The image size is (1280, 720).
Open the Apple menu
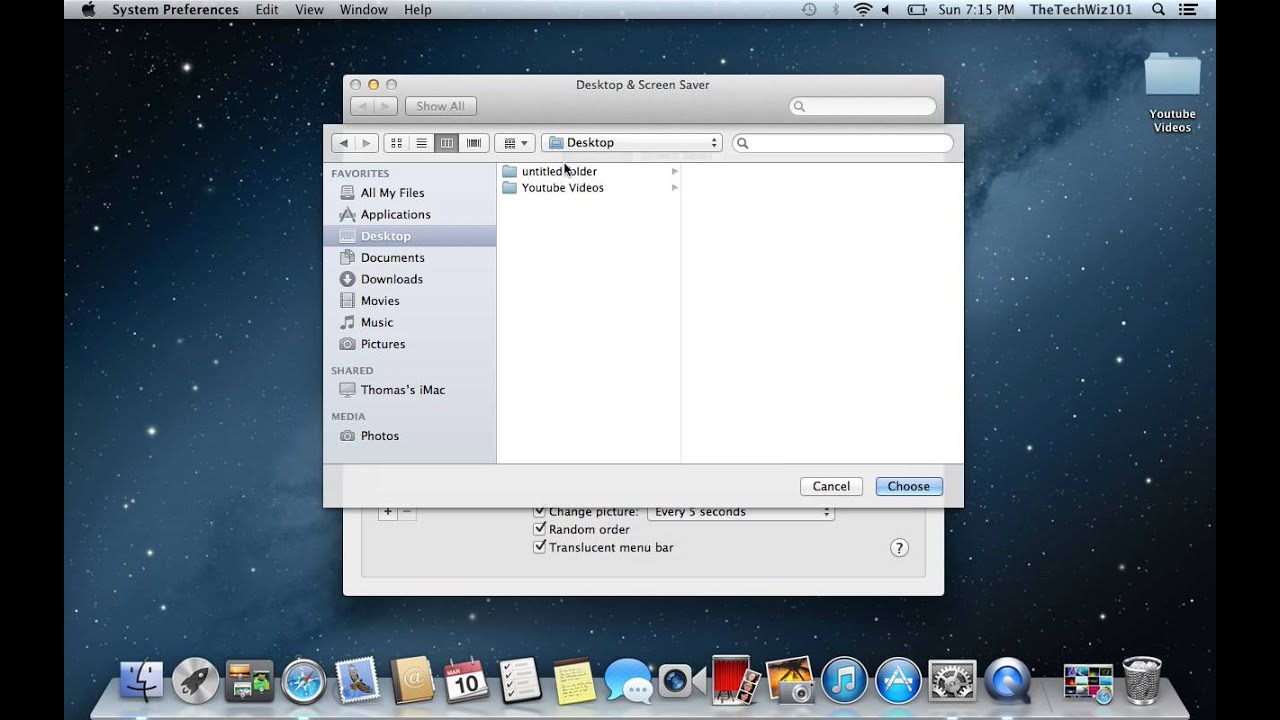tap(88, 10)
